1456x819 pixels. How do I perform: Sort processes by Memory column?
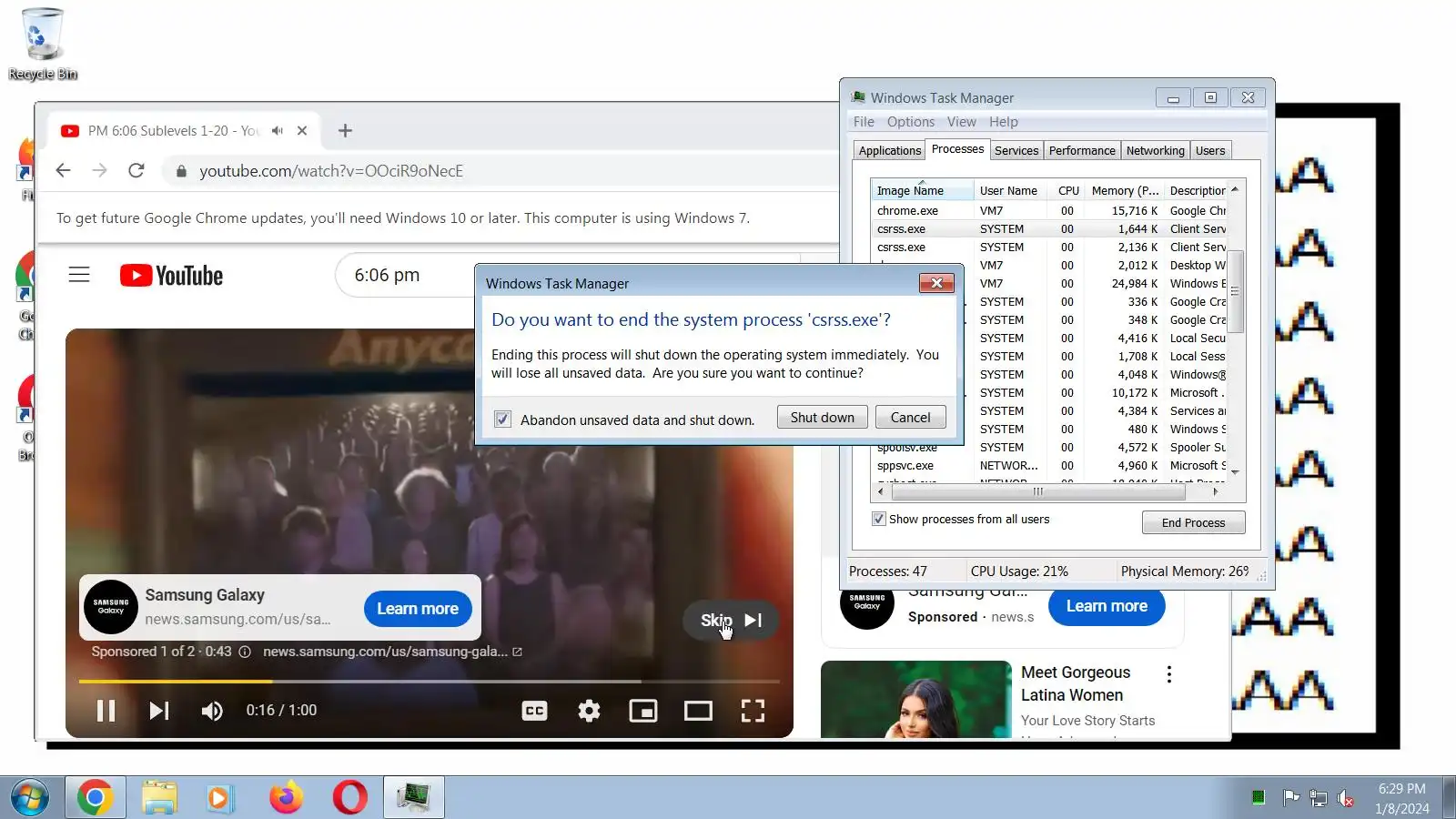1125,191
